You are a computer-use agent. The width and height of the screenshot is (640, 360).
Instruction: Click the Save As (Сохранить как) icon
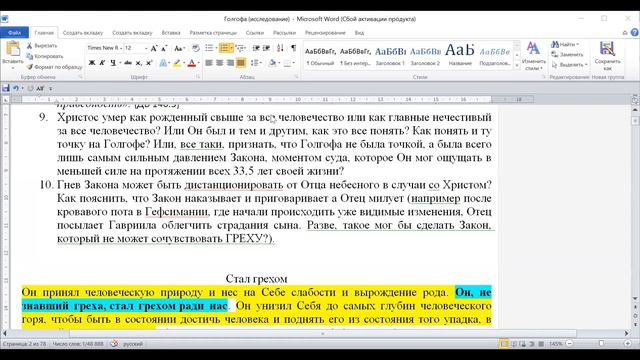click(x=607, y=49)
